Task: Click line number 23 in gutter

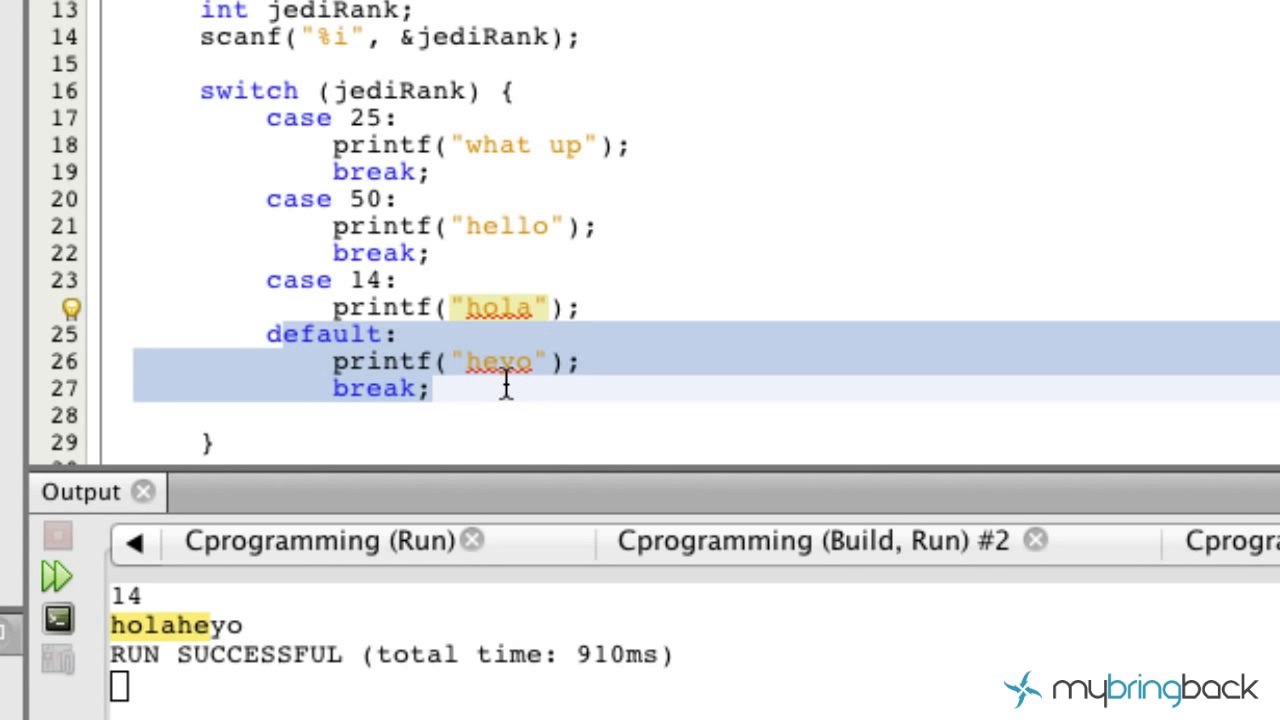Action: [64, 280]
